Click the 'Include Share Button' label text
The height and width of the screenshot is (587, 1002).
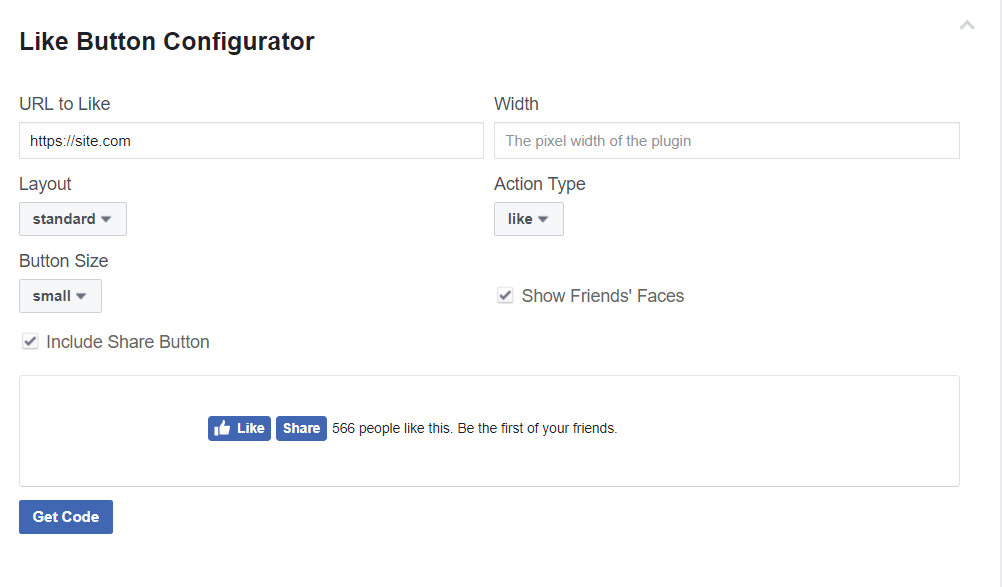tap(128, 342)
